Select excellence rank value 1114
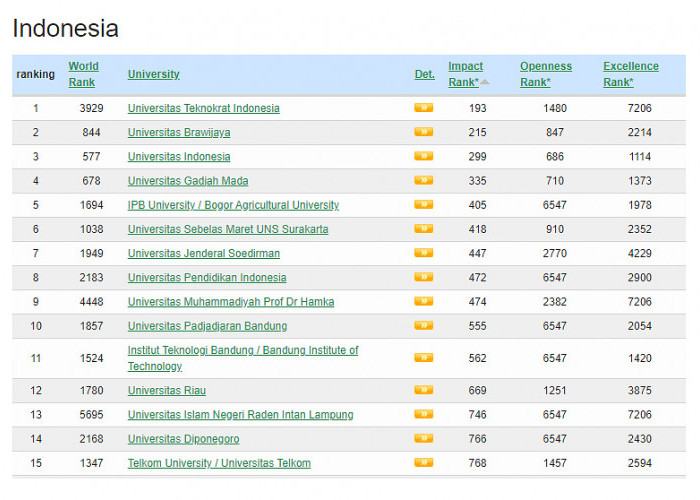 tap(640, 157)
